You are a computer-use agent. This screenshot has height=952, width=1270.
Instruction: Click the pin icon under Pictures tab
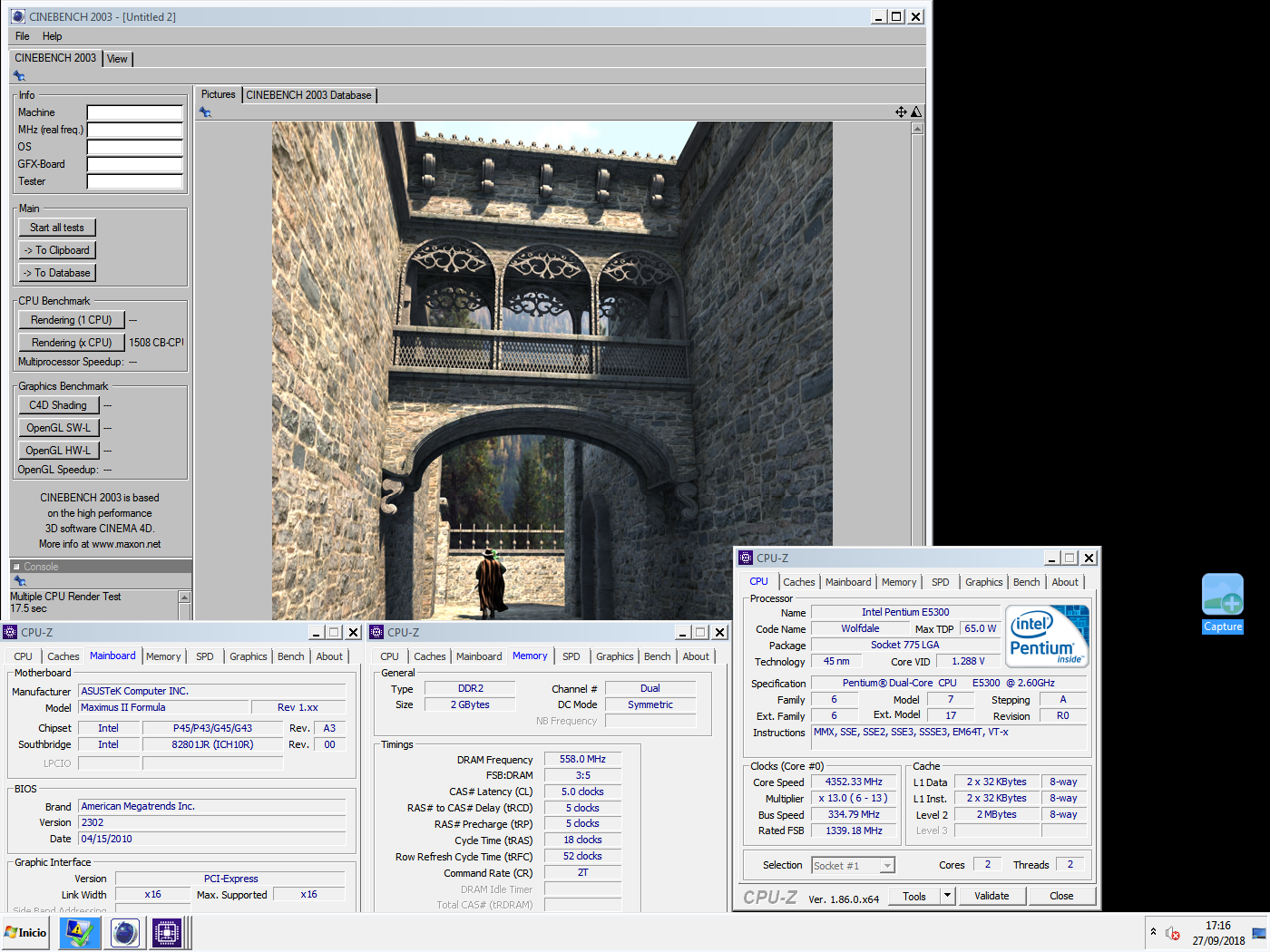pyautogui.click(x=205, y=112)
